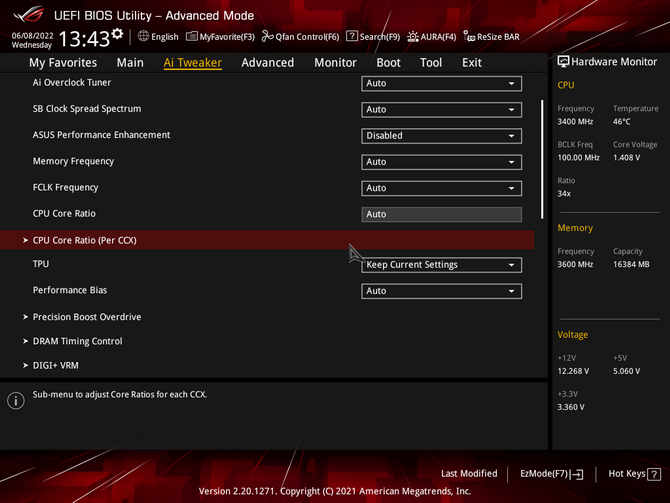Click the settings list scrollbar
The image size is (670, 503).
(x=542, y=159)
